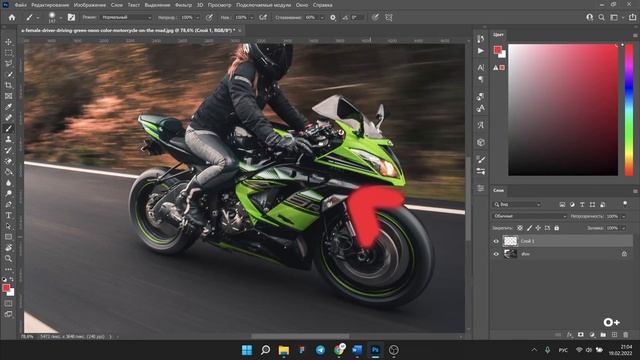
Task: Click the Play Actions icon in side strip
Action: click(481, 51)
